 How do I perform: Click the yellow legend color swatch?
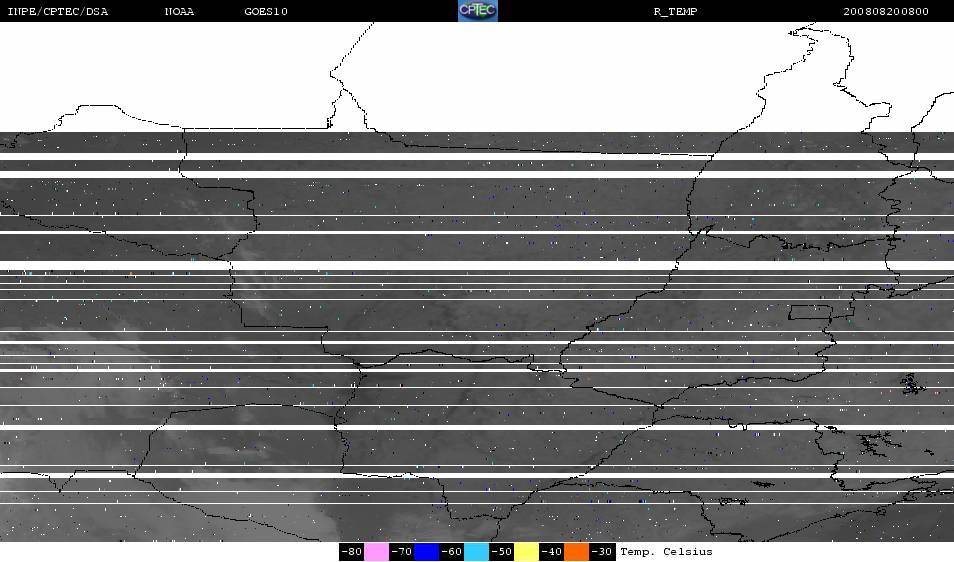click(x=526, y=552)
